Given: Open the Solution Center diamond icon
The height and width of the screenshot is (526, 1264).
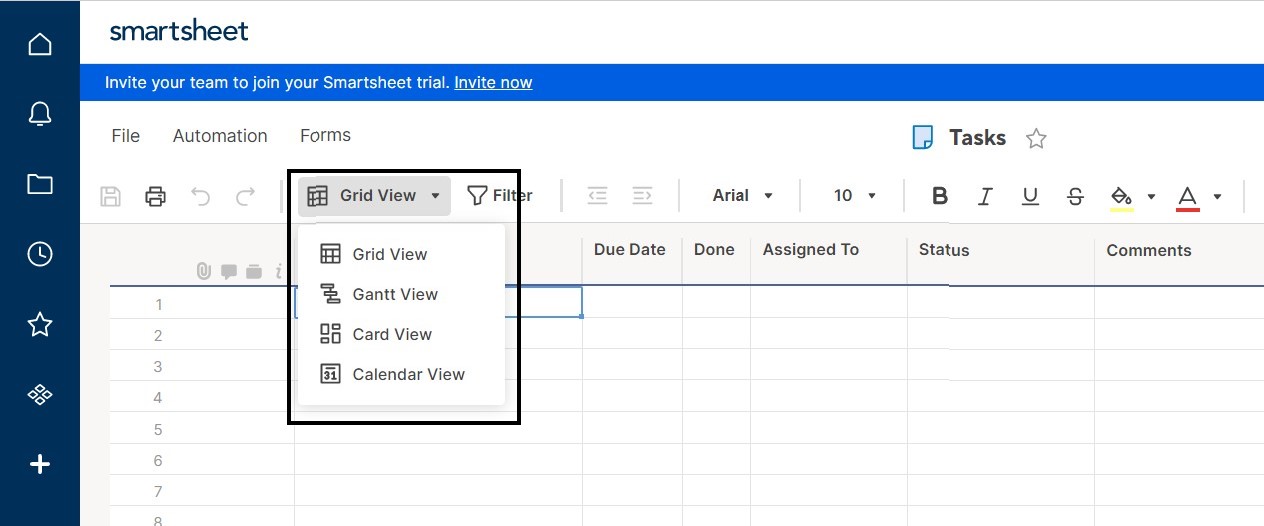Looking at the screenshot, I should [x=40, y=395].
